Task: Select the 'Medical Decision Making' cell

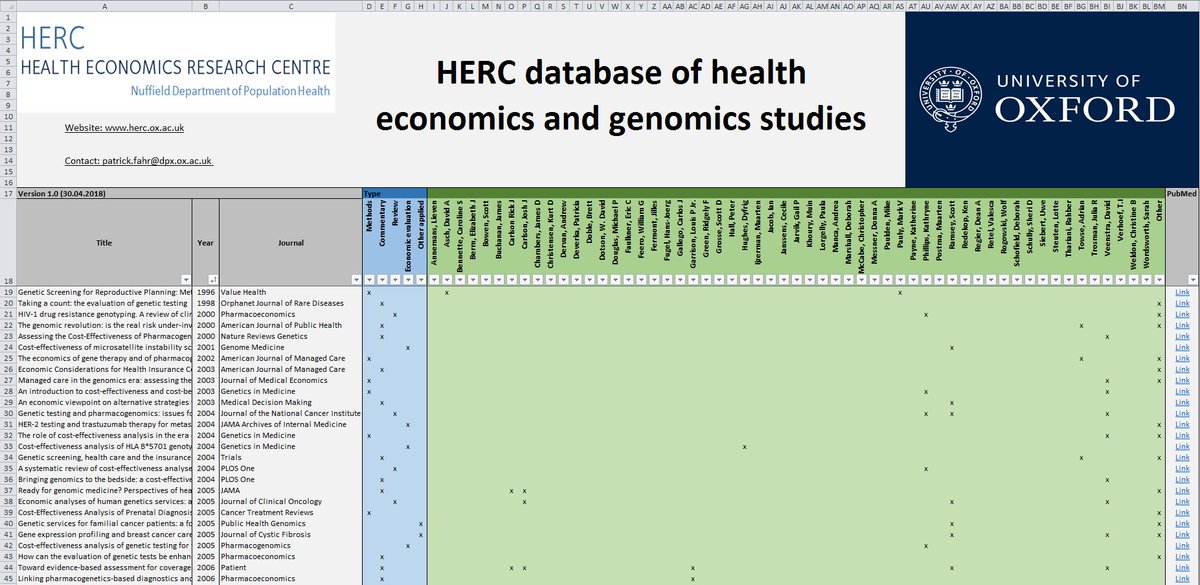Action: coord(290,402)
